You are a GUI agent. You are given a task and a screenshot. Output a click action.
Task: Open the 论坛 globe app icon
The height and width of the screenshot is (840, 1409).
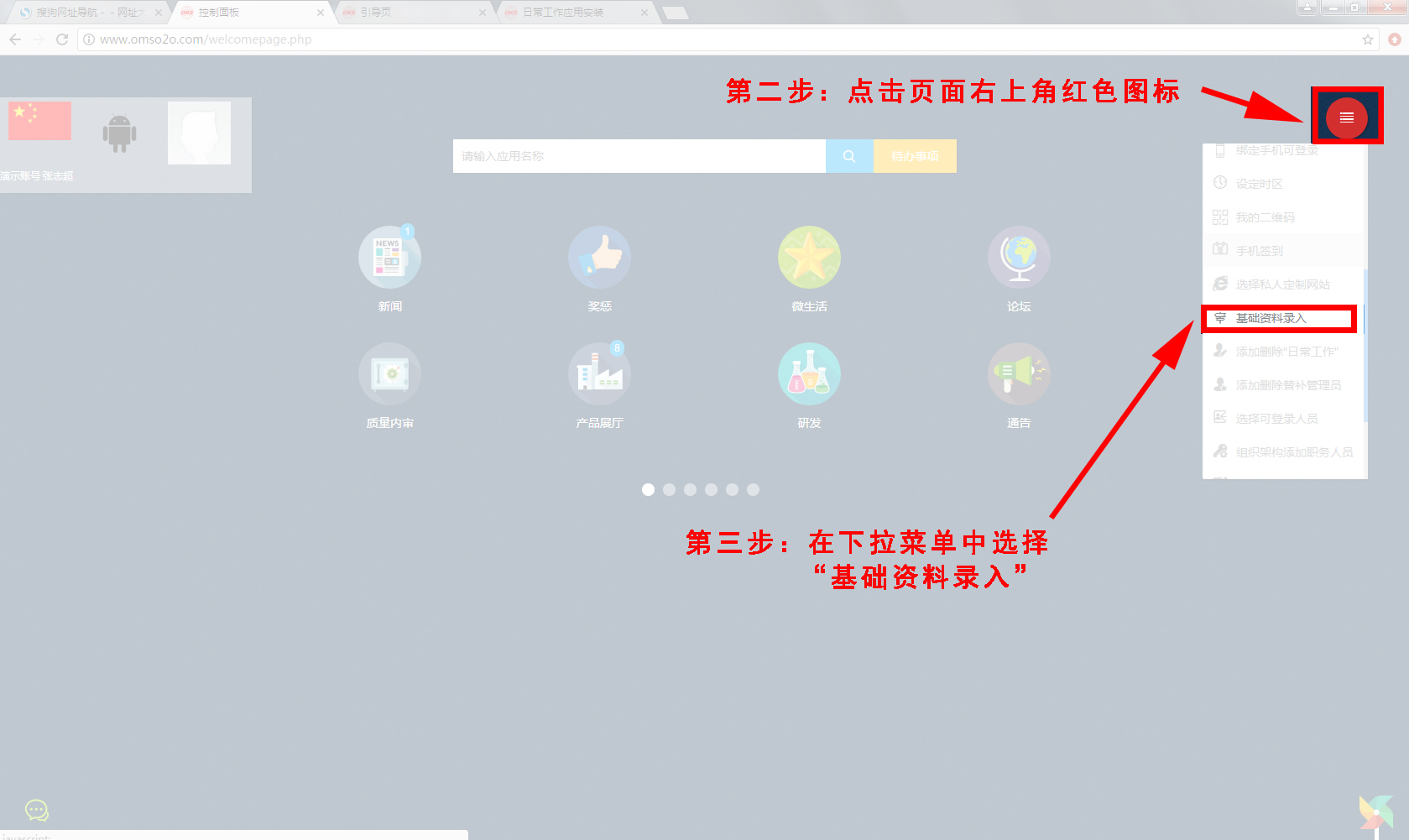click(x=1019, y=258)
